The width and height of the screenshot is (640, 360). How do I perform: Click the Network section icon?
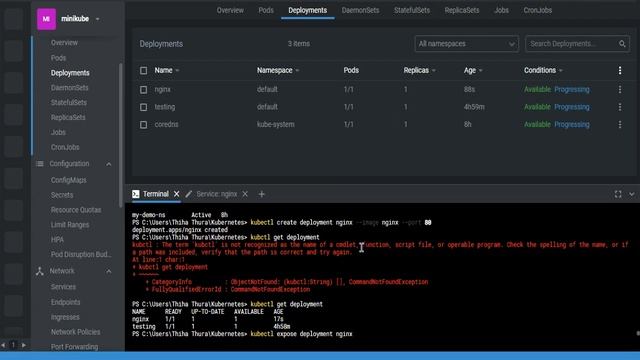[40, 271]
